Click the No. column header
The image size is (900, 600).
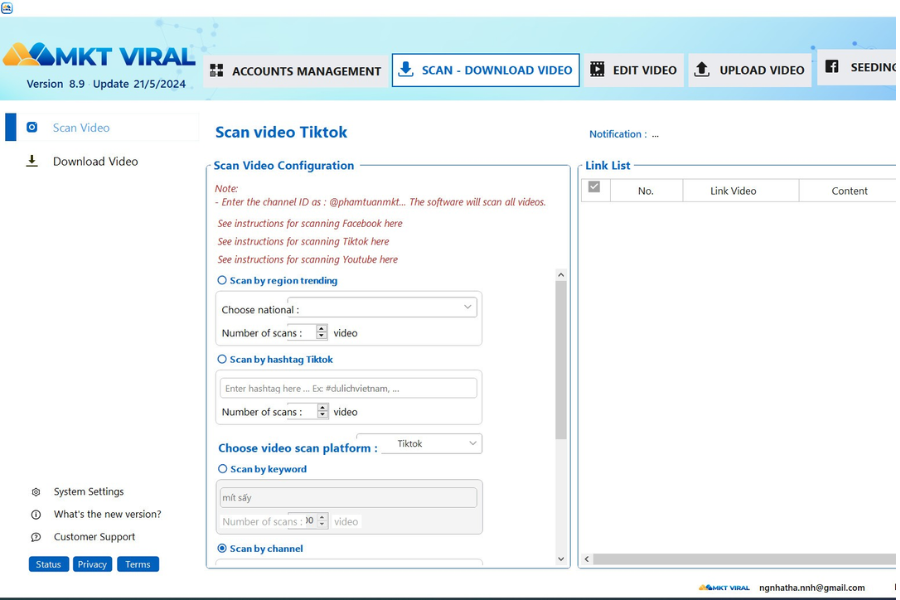coord(646,191)
